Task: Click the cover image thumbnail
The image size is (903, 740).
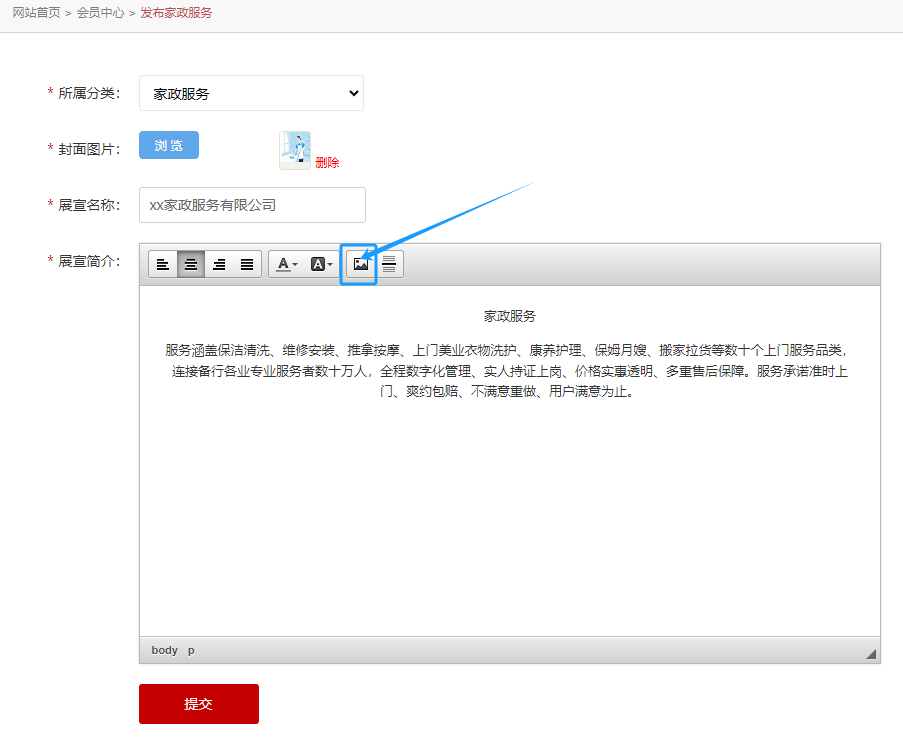Action: click(x=295, y=150)
